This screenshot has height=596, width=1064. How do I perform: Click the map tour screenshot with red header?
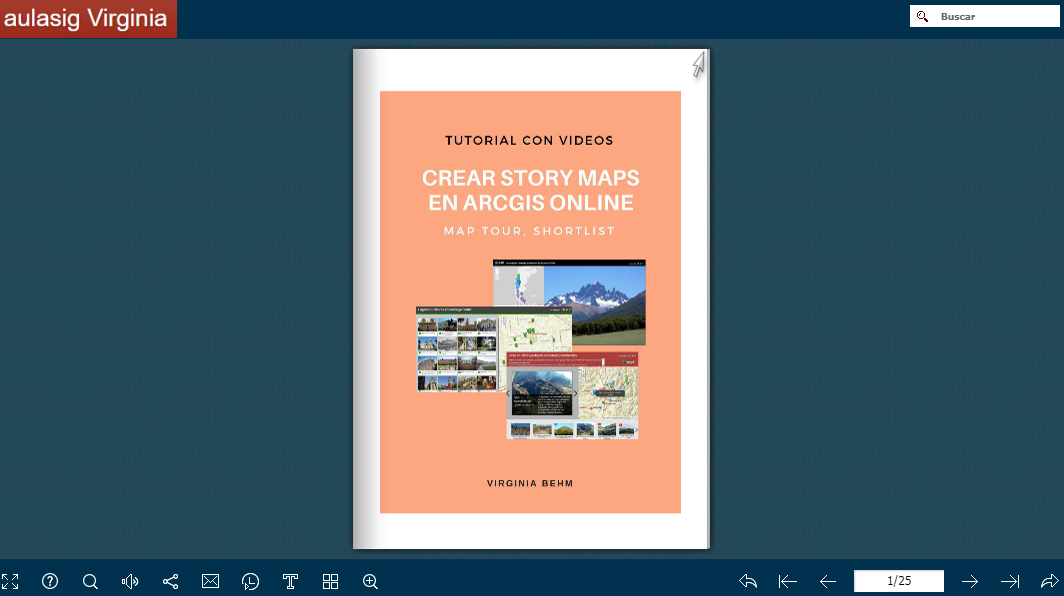coord(572,396)
